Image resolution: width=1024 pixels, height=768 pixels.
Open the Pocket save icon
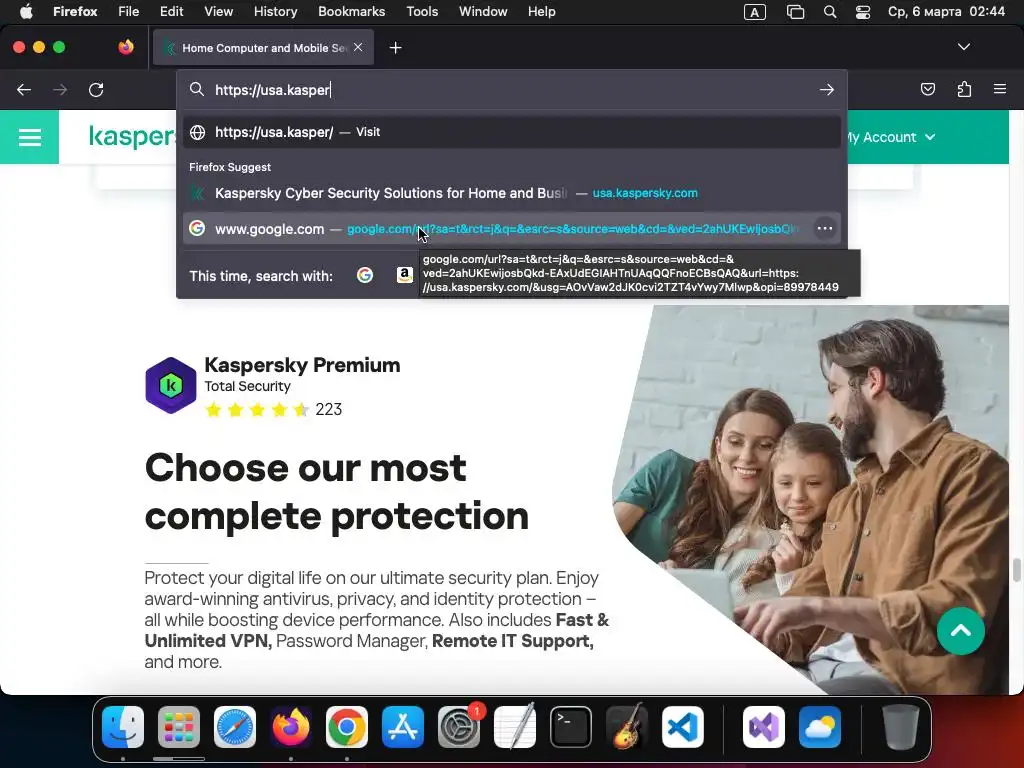pyautogui.click(x=927, y=89)
